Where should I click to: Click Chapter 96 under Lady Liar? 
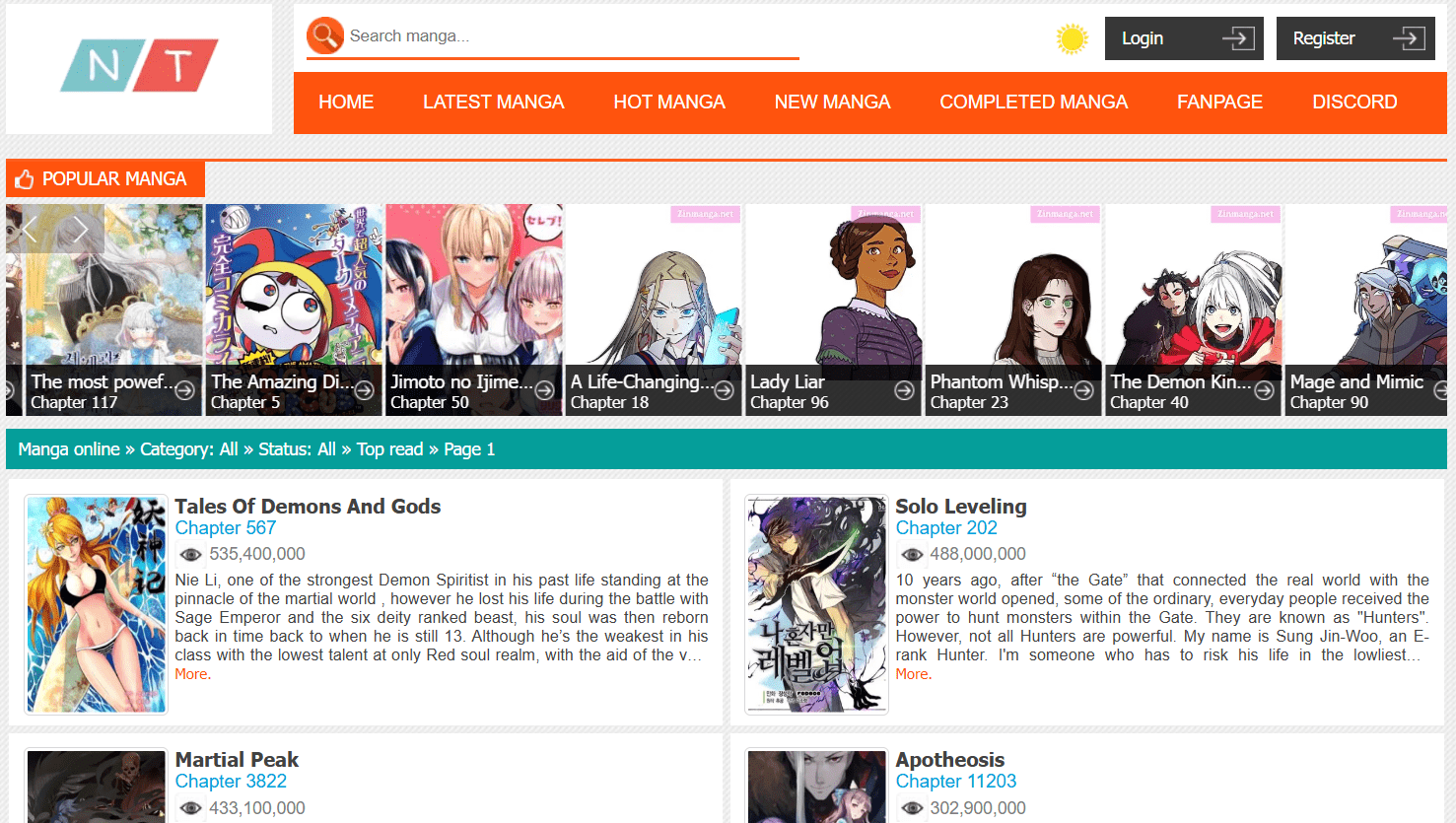pyautogui.click(x=790, y=402)
